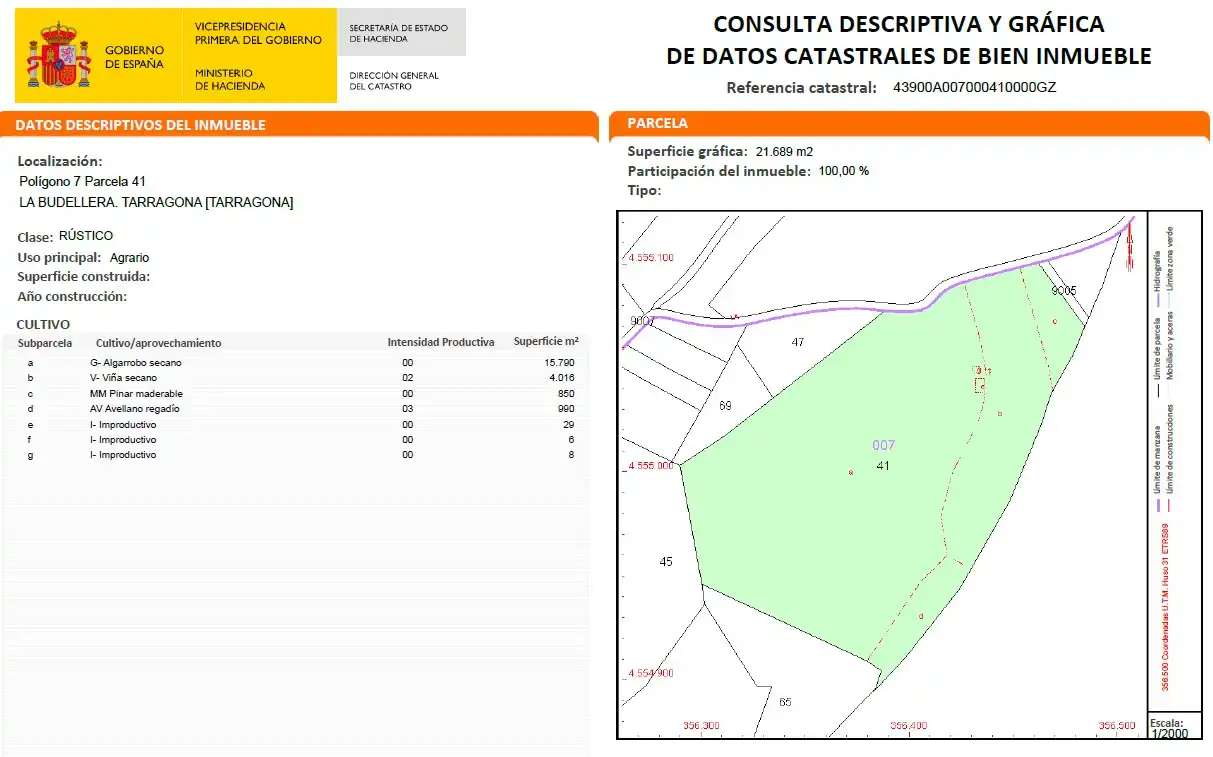Click the Spanish coat of arms emblem
Image resolution: width=1213 pixels, height=757 pixels.
59,56
